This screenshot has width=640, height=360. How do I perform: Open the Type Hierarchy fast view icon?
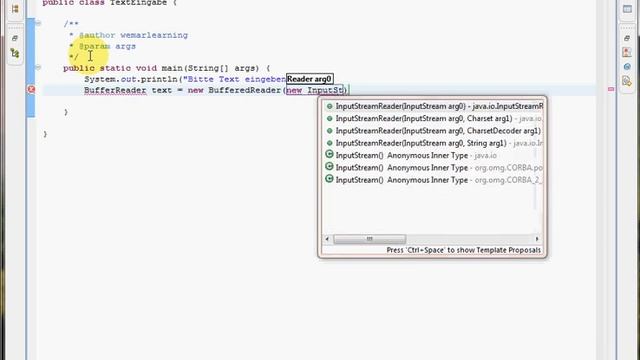[x=15, y=53]
